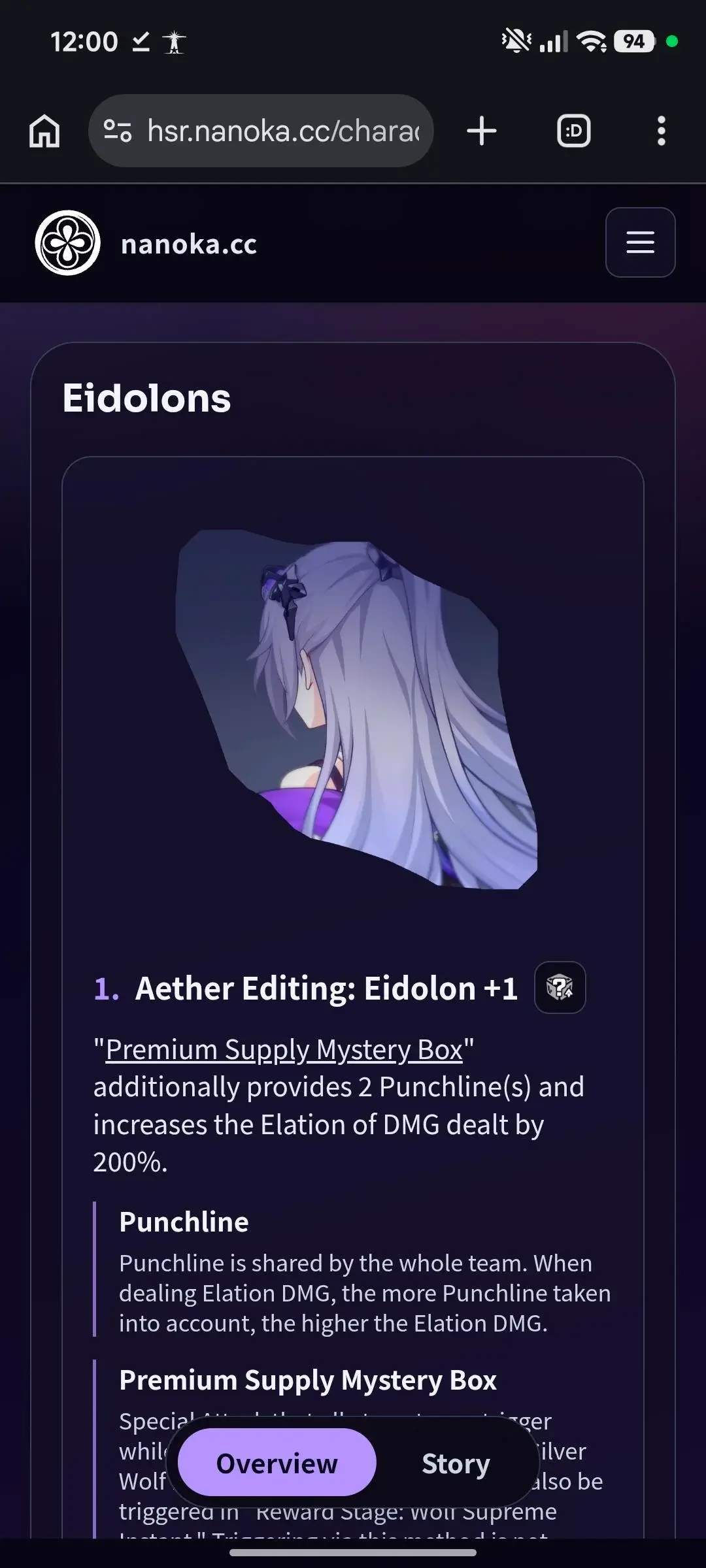Click the nanoka.cc site title
The image size is (706, 1568).
189,244
